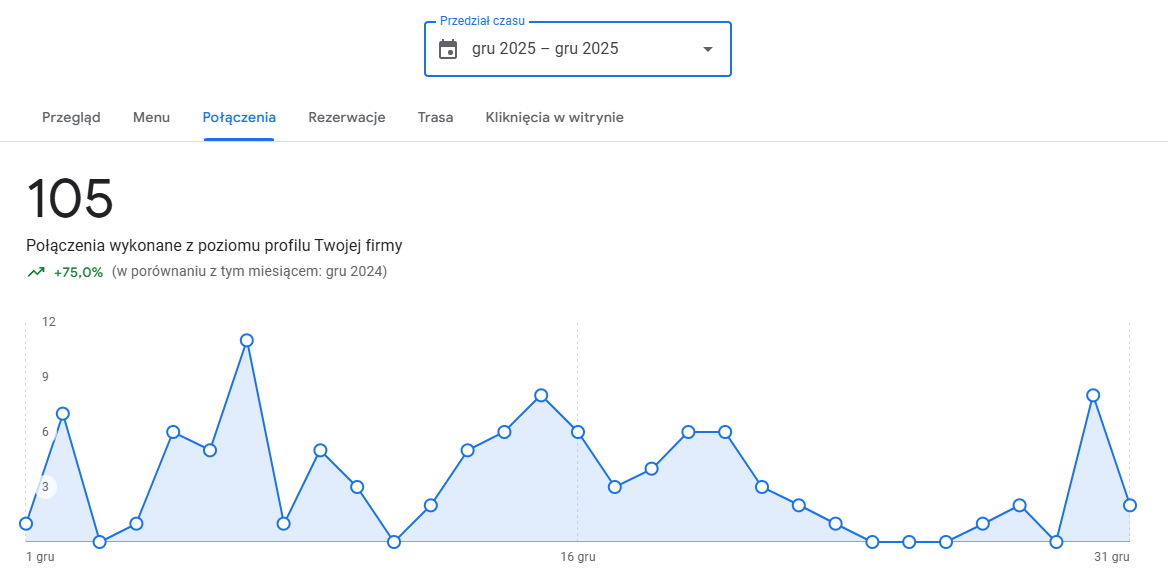Screen dimensions: 1168x582
Task: Open the Menu tab
Action: (151, 117)
